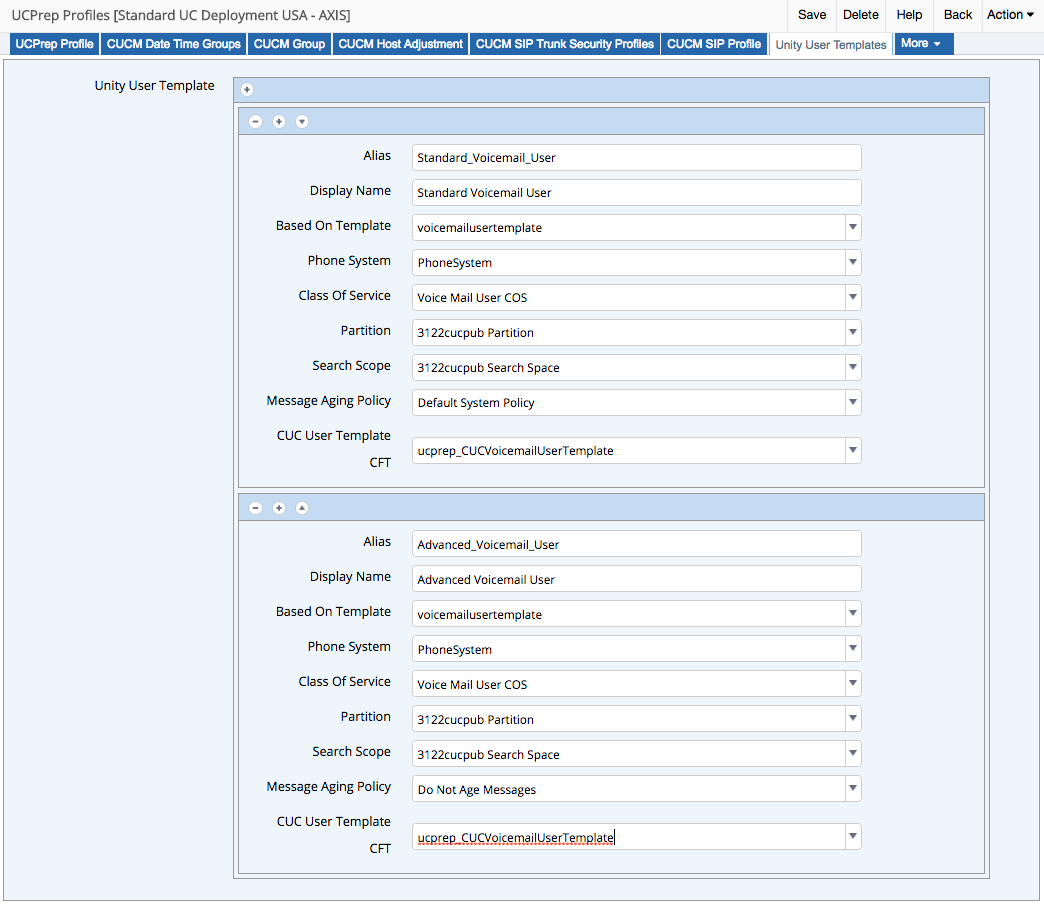The image size is (1044, 905).
Task: Open the CUCM Host Adjustment tab
Action: [400, 44]
